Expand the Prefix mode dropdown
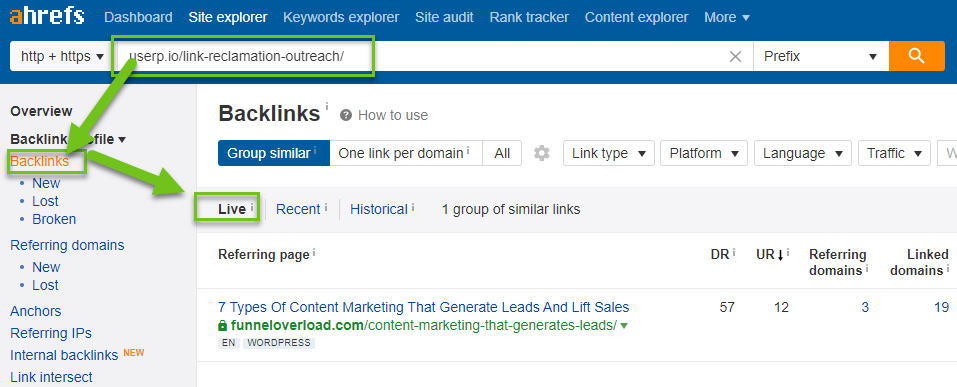The width and height of the screenshot is (957, 387). click(x=822, y=56)
